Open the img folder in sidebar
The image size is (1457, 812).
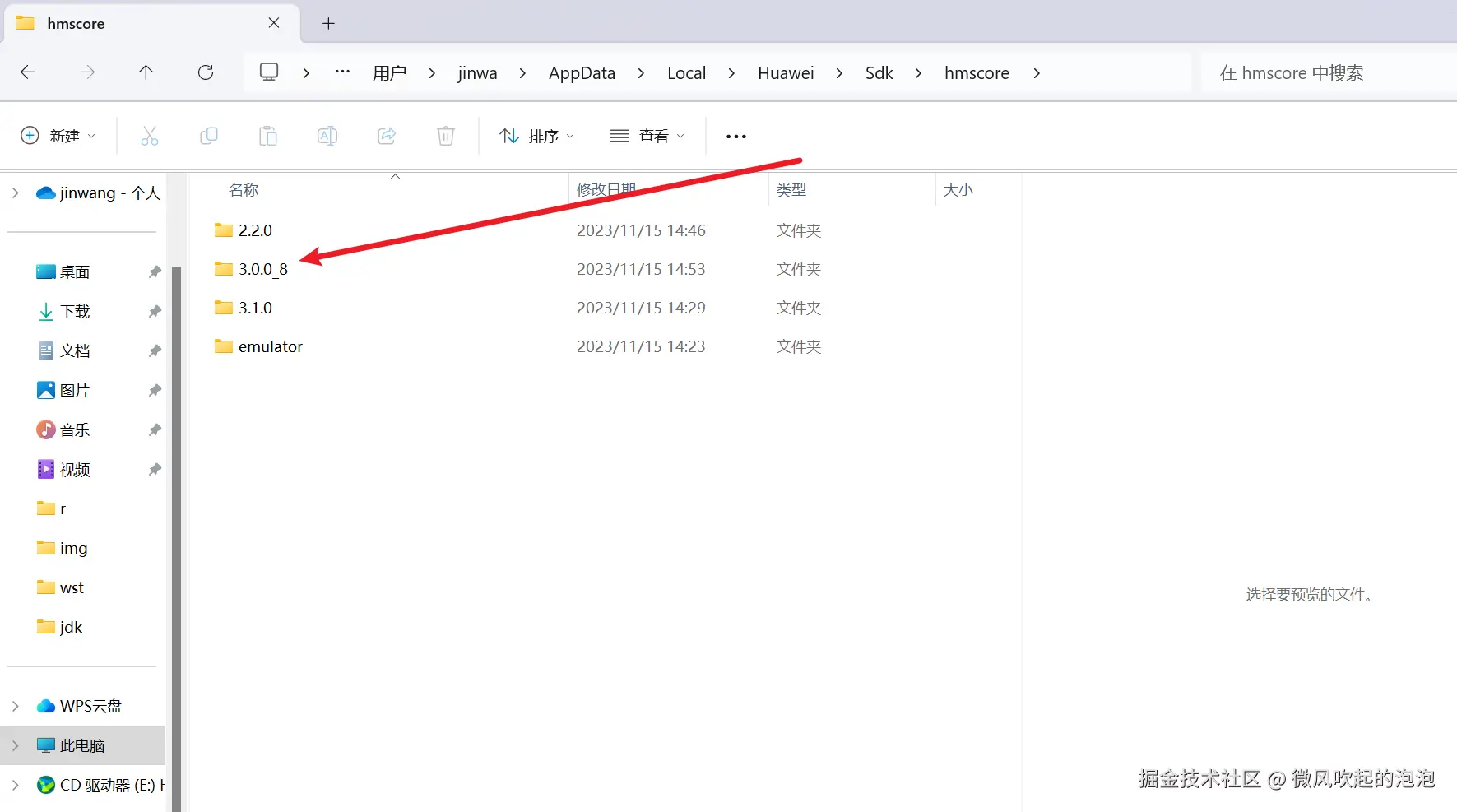tap(62, 548)
